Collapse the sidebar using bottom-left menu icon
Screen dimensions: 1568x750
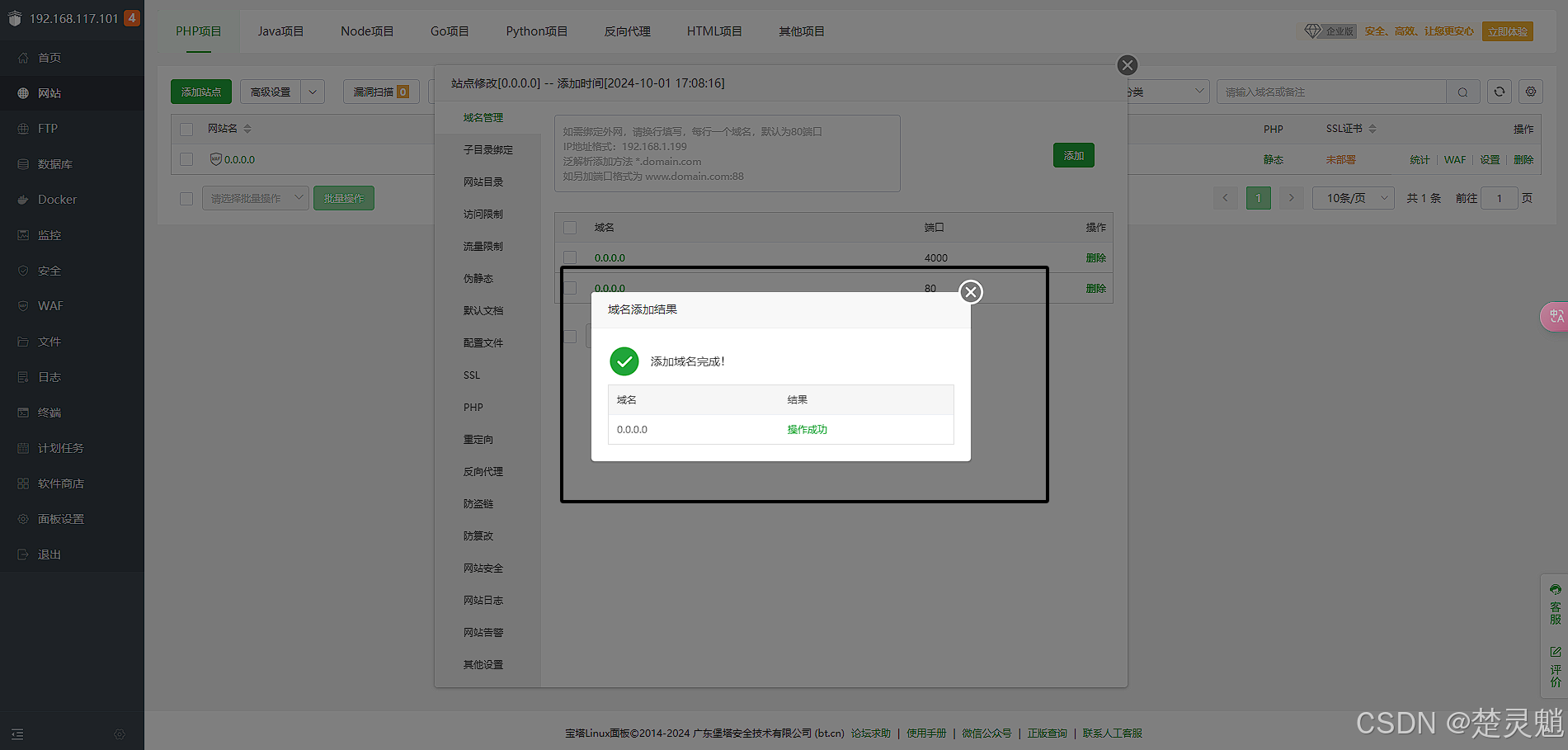click(x=17, y=734)
